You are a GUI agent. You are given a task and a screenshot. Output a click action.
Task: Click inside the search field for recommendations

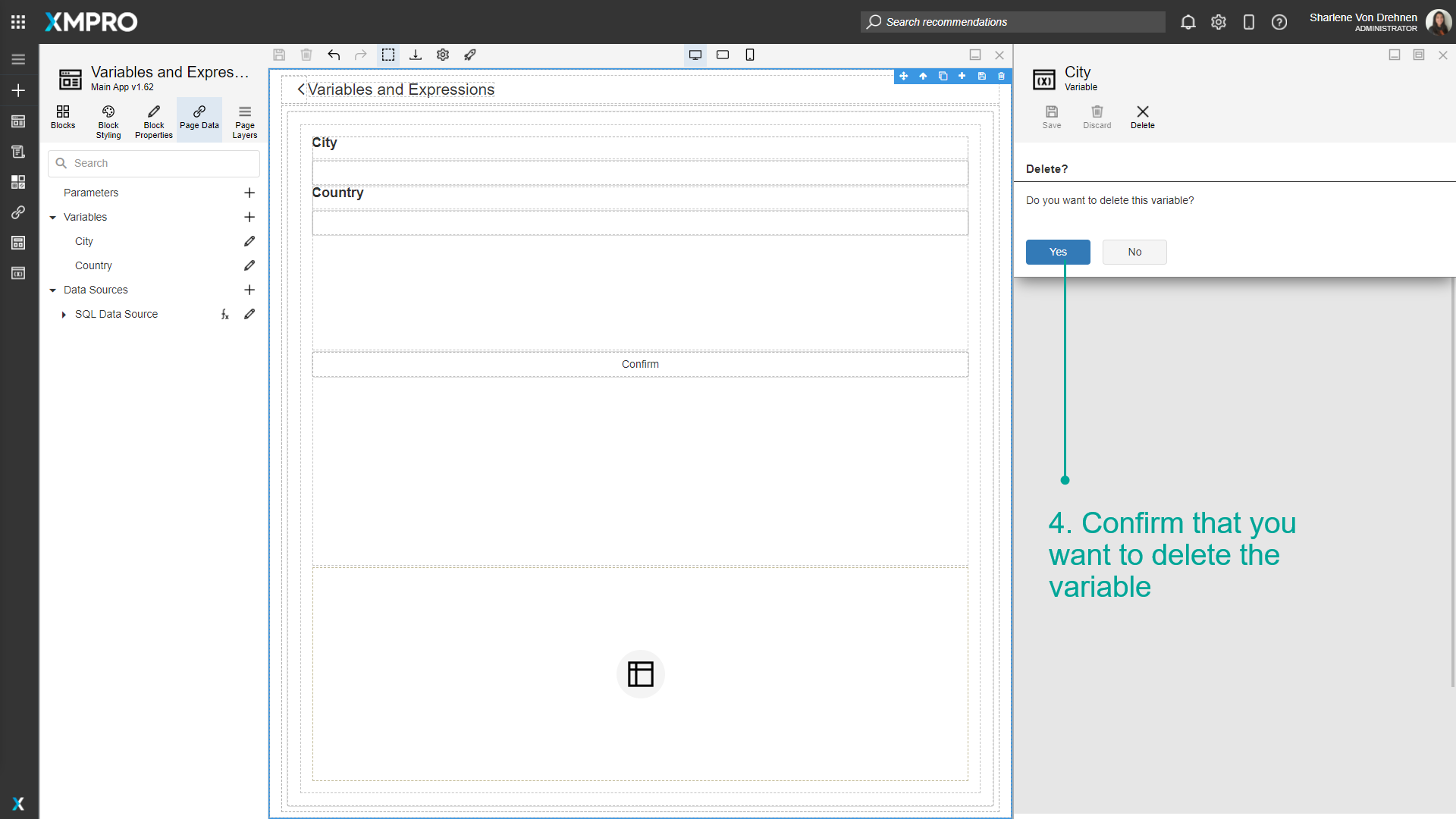pyautogui.click(x=1012, y=22)
